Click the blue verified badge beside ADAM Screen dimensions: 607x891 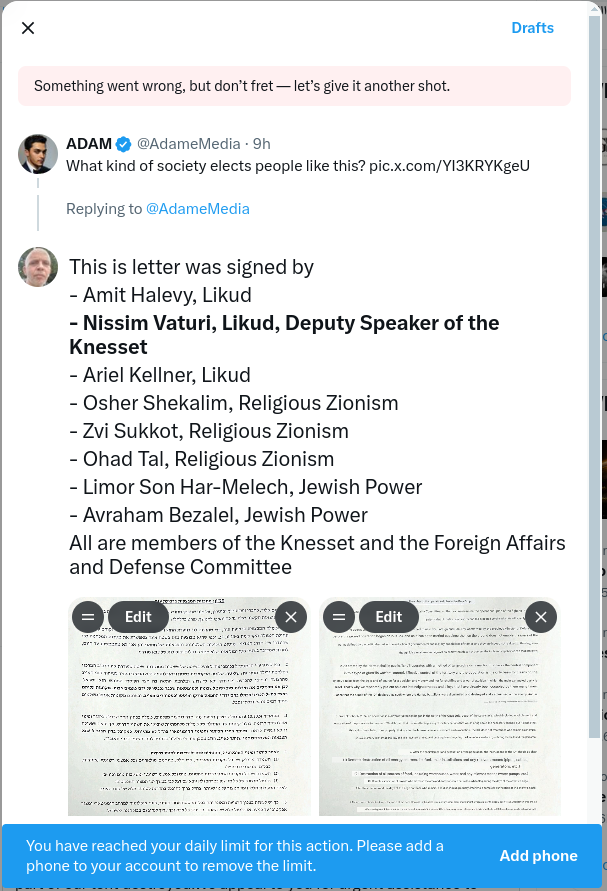(124, 144)
